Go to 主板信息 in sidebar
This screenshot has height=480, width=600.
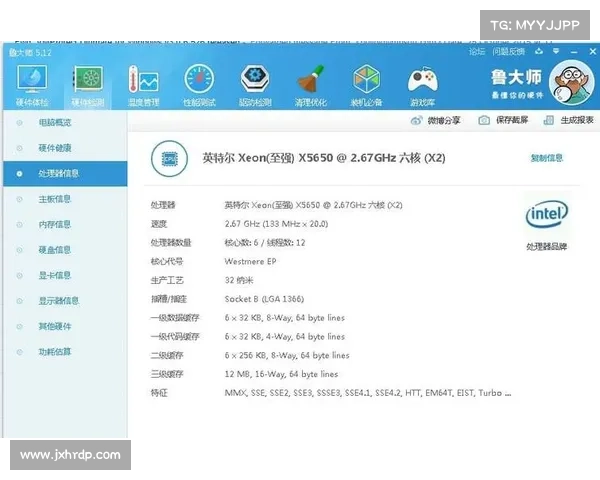point(54,199)
